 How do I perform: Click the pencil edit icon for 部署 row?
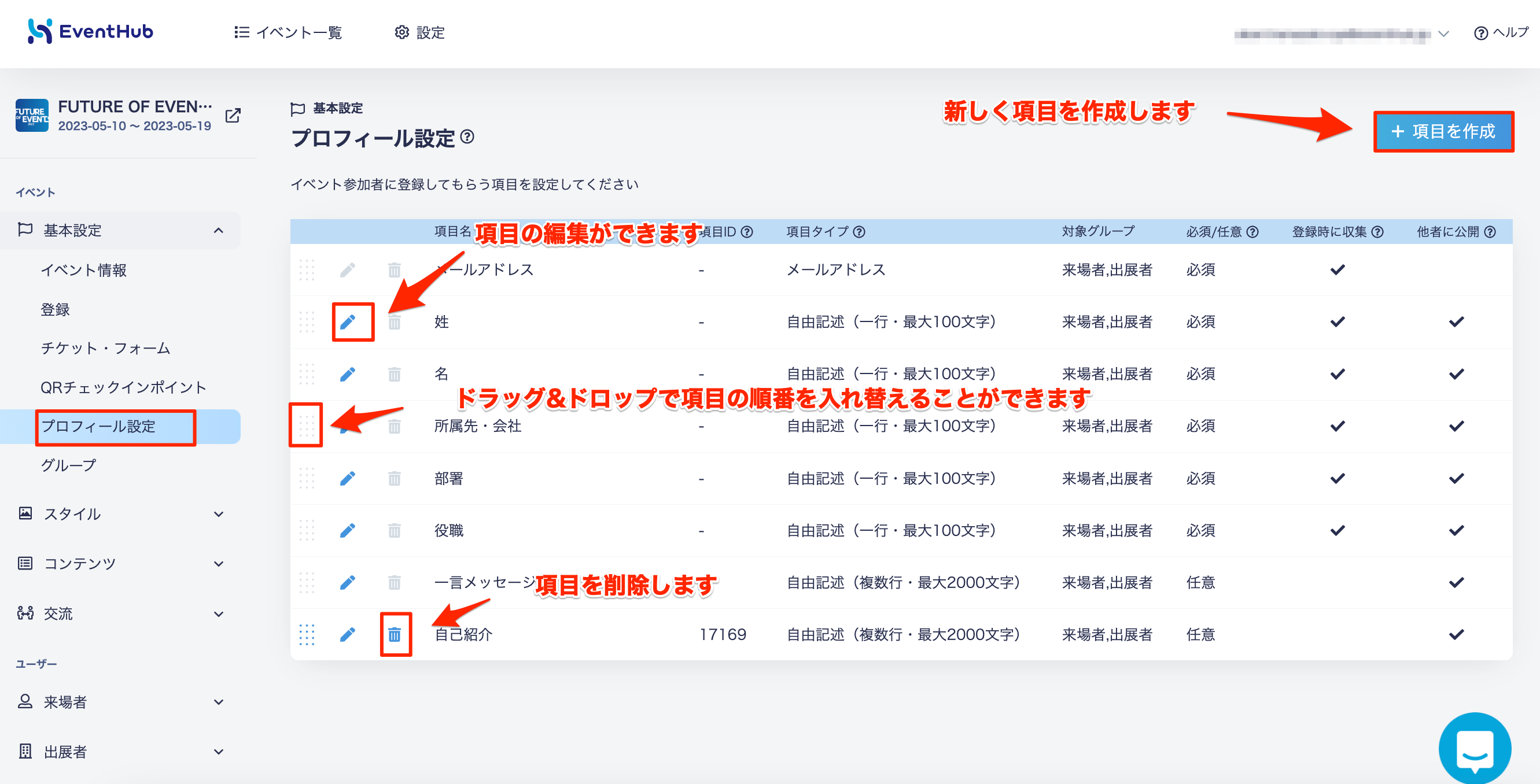coord(347,479)
